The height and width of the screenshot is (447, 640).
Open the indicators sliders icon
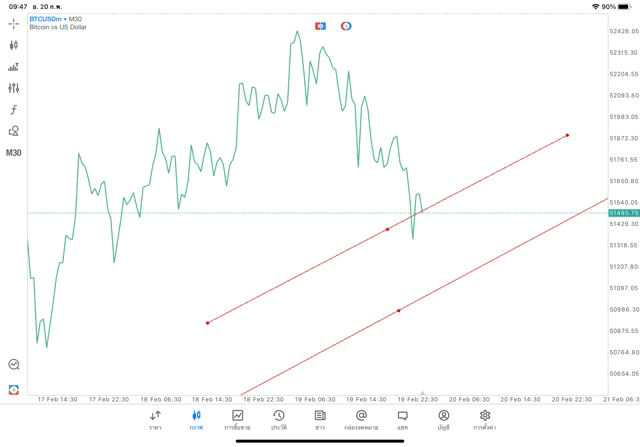pos(14,88)
